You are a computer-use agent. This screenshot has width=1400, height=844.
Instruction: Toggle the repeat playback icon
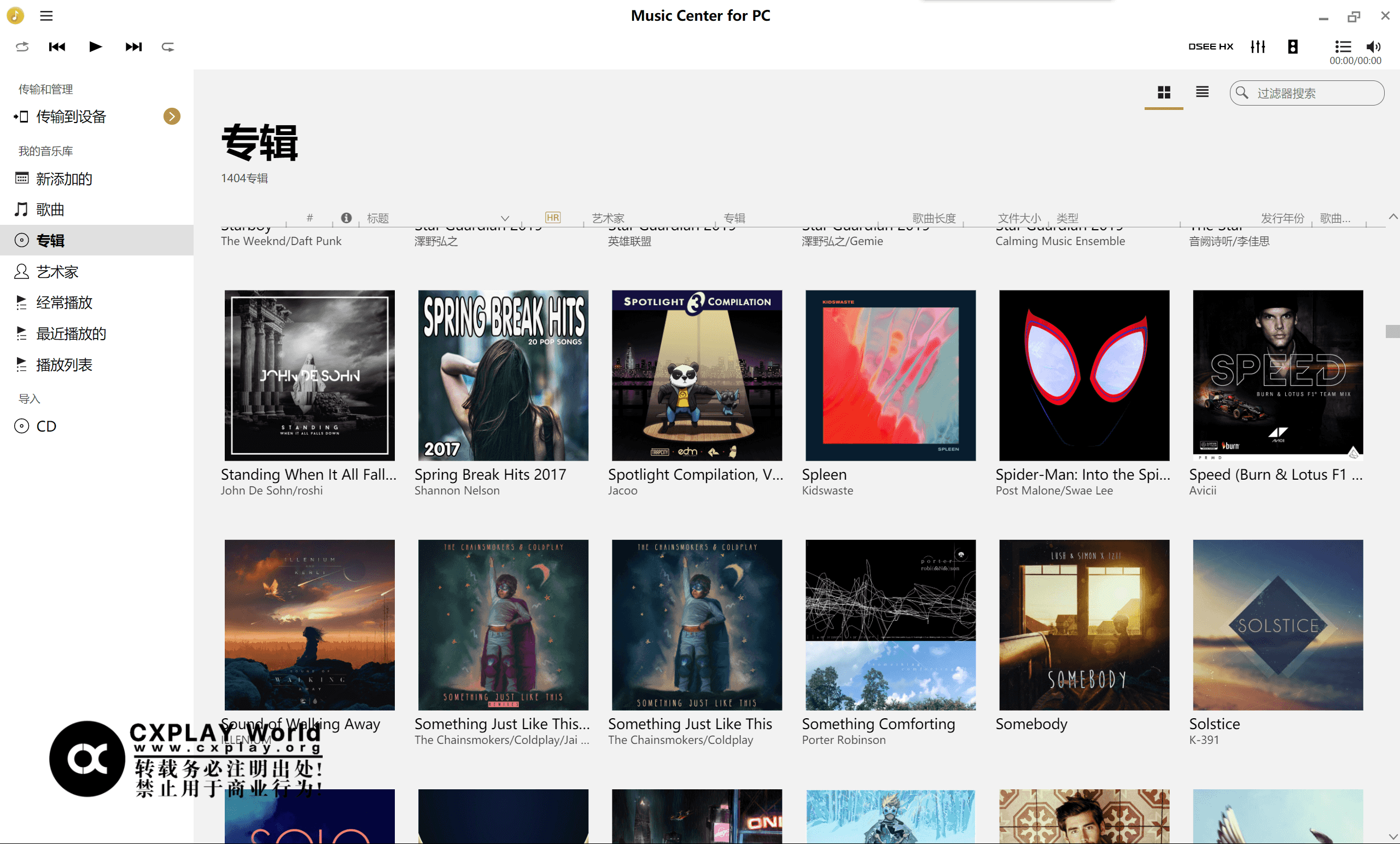click(167, 46)
